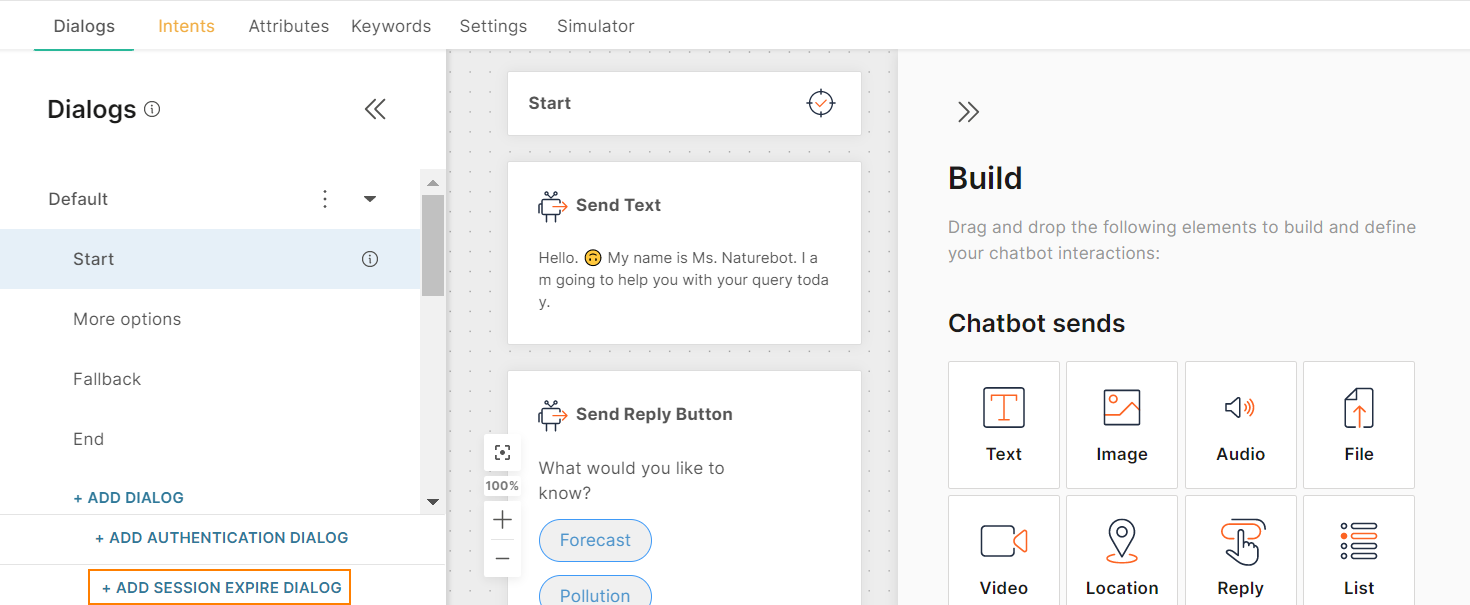Viewport: 1470px width, 605px height.
Task: Collapse the Default dialog group arrow
Action: pos(370,199)
